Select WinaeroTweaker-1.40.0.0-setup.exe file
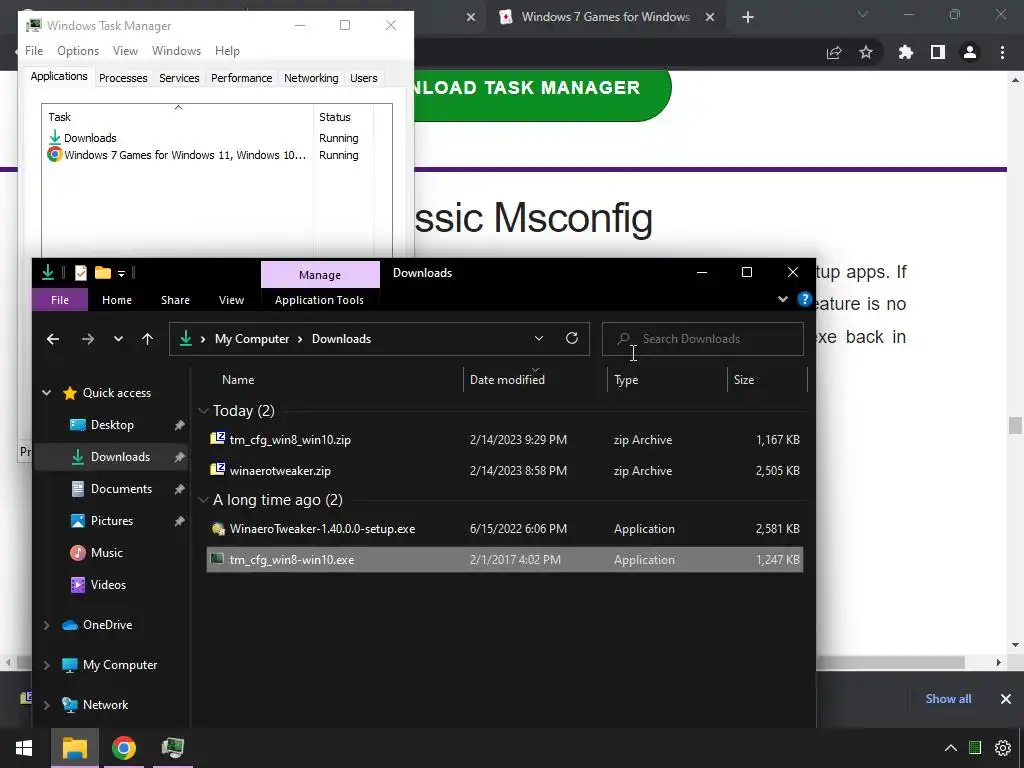1024x768 pixels. click(x=505, y=528)
